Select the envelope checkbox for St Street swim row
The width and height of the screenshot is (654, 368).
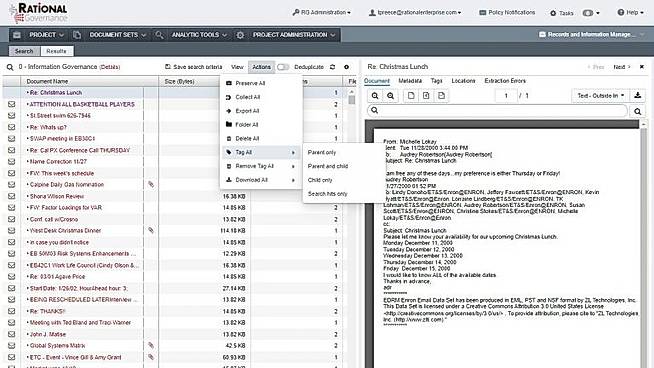(x=11, y=116)
